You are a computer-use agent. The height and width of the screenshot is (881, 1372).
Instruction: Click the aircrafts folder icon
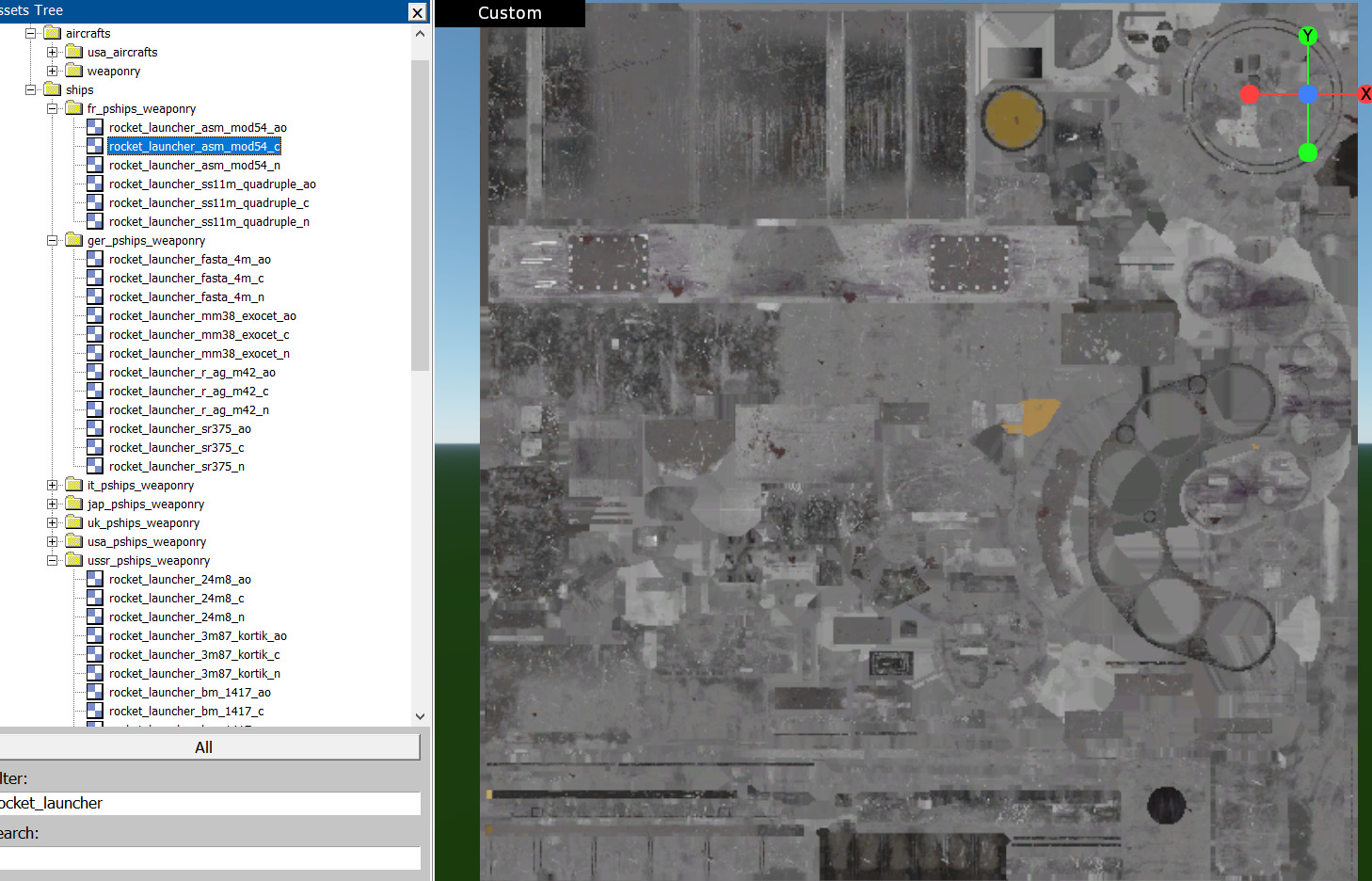(x=53, y=33)
